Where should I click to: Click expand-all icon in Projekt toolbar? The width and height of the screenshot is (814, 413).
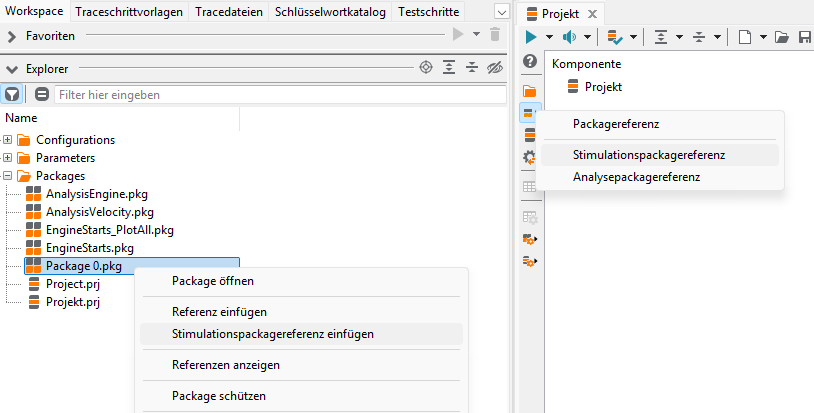(661, 37)
